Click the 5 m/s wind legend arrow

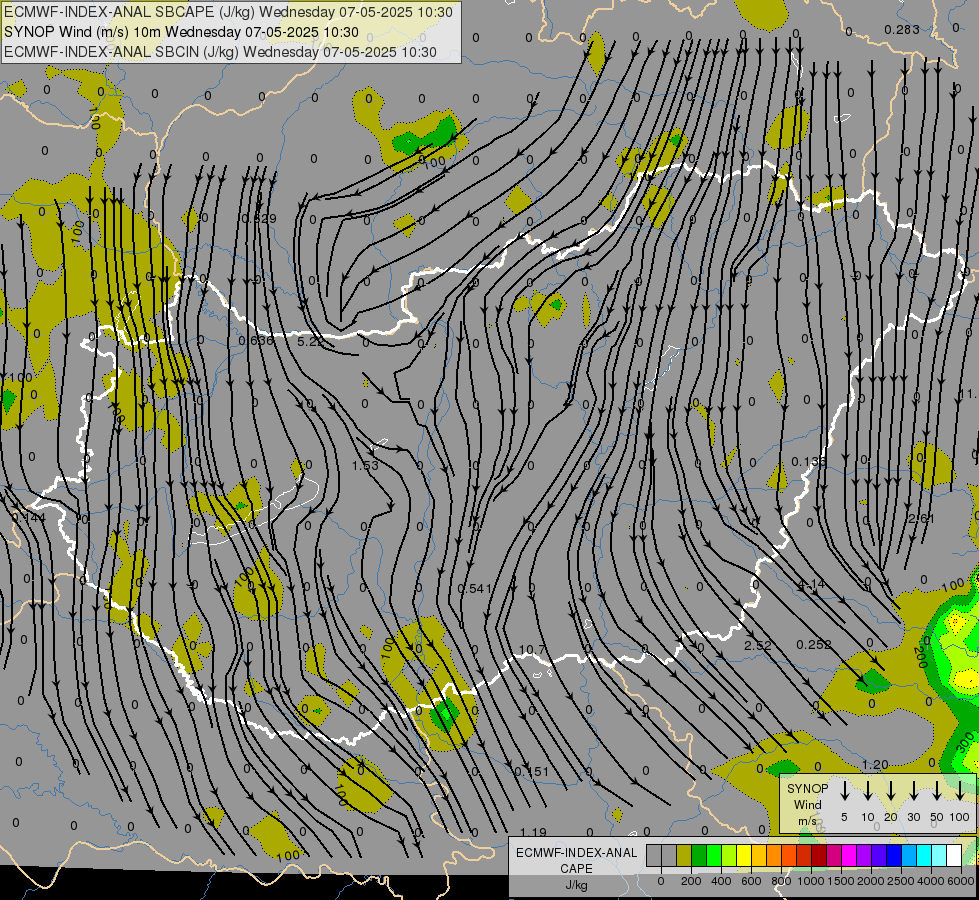coord(845,790)
